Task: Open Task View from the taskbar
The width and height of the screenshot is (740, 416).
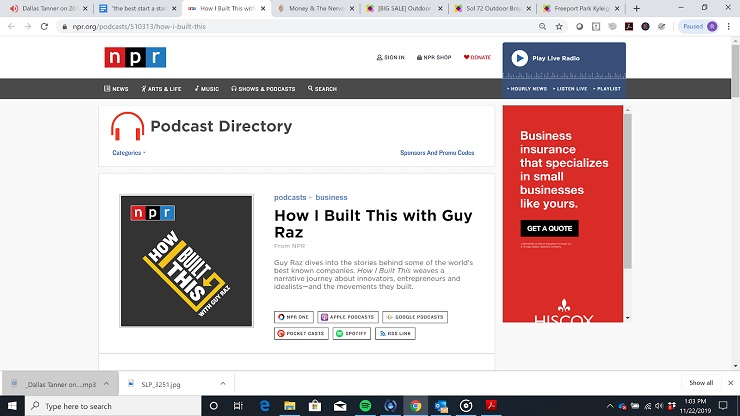Action: click(x=238, y=406)
